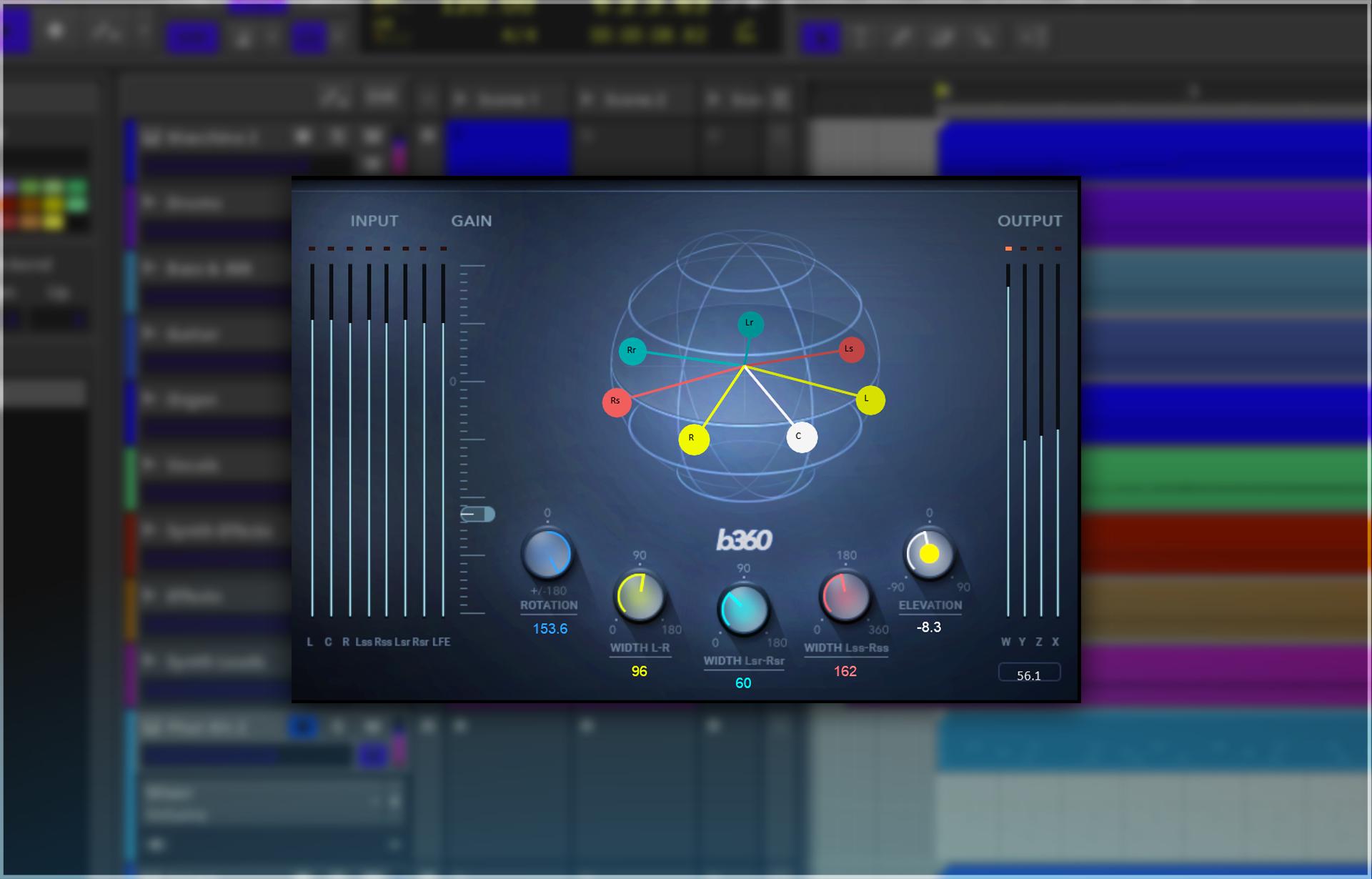Click the +/-180 label under Rotation knob

549,591
